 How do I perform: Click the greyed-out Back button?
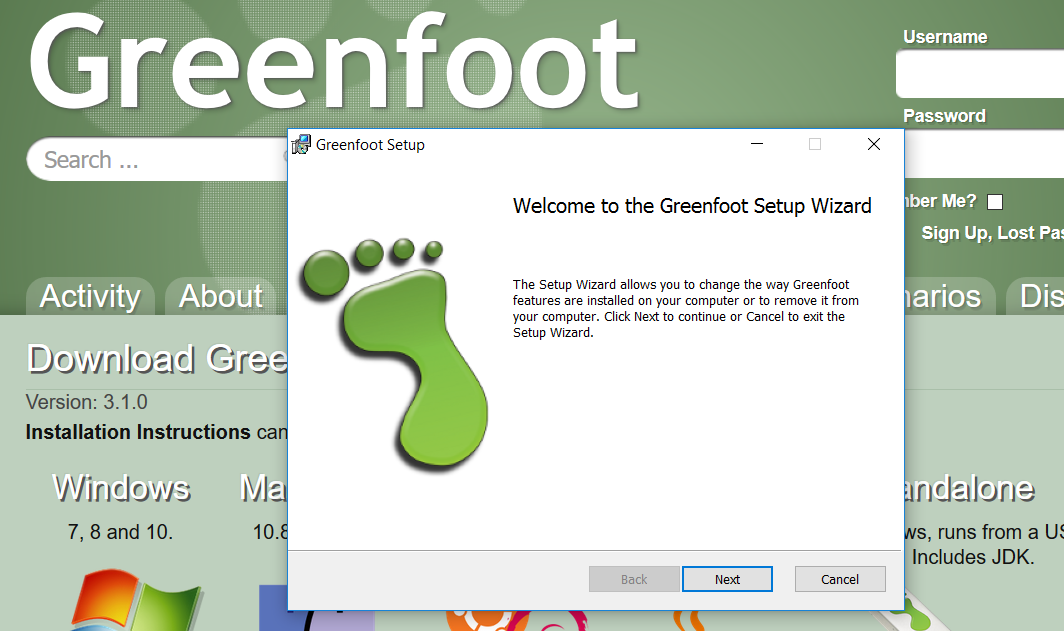(634, 579)
